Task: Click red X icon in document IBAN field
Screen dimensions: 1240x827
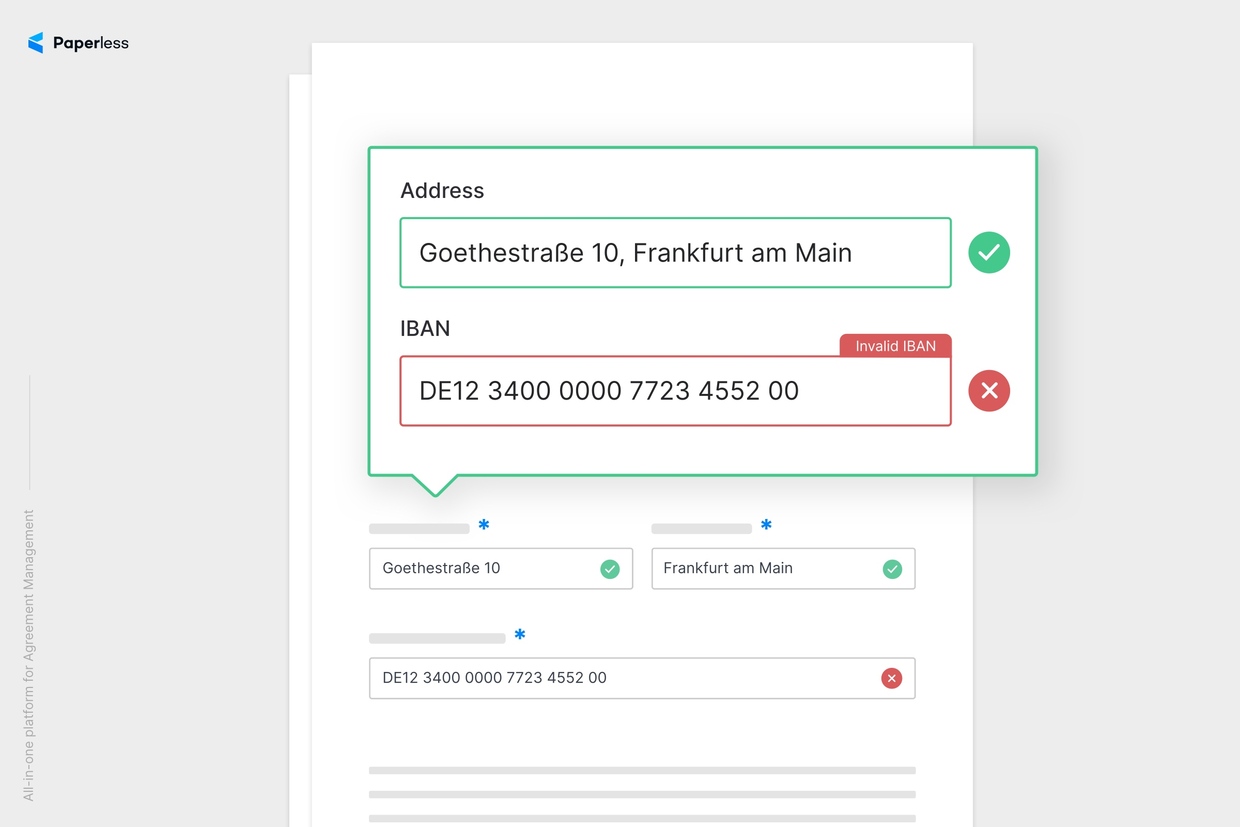Action: [891, 679]
